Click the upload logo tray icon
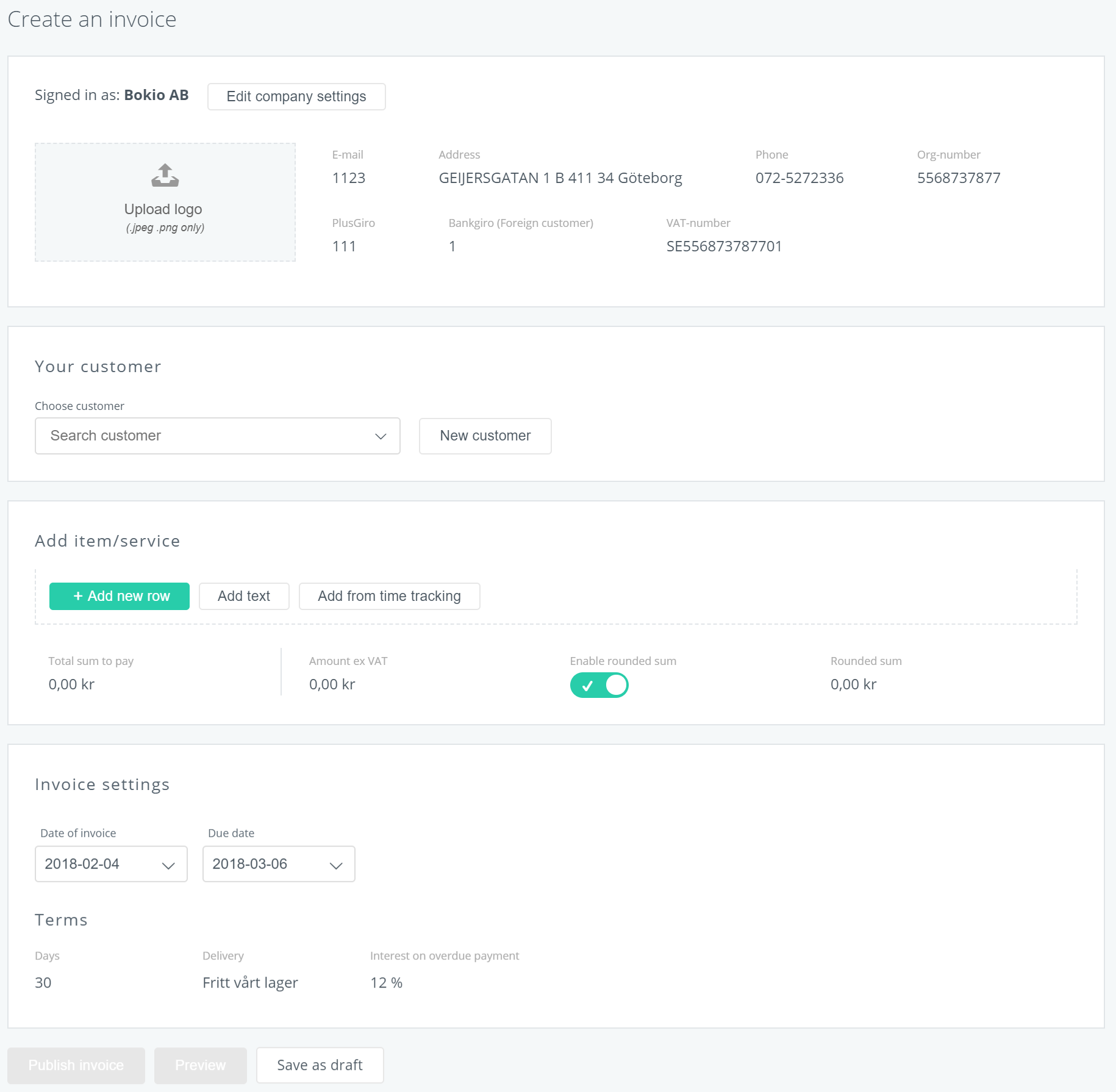This screenshot has width=1116, height=1092. (x=165, y=175)
